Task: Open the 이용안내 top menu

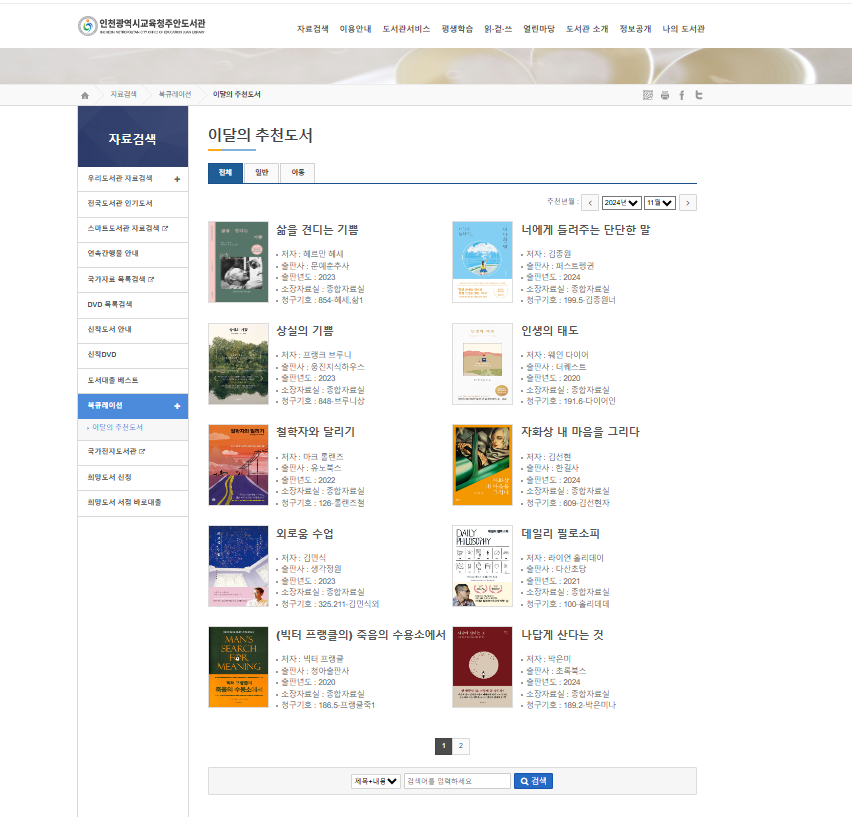Action: point(355,29)
